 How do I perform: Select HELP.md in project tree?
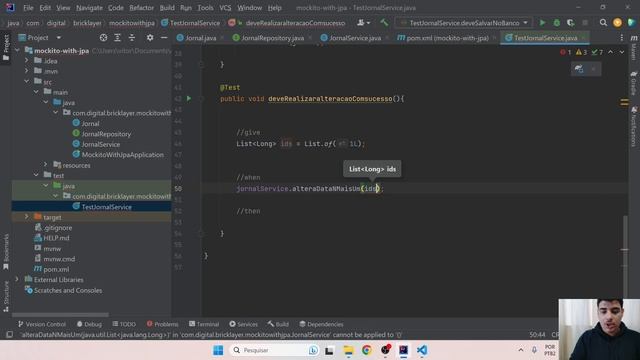[52, 238]
